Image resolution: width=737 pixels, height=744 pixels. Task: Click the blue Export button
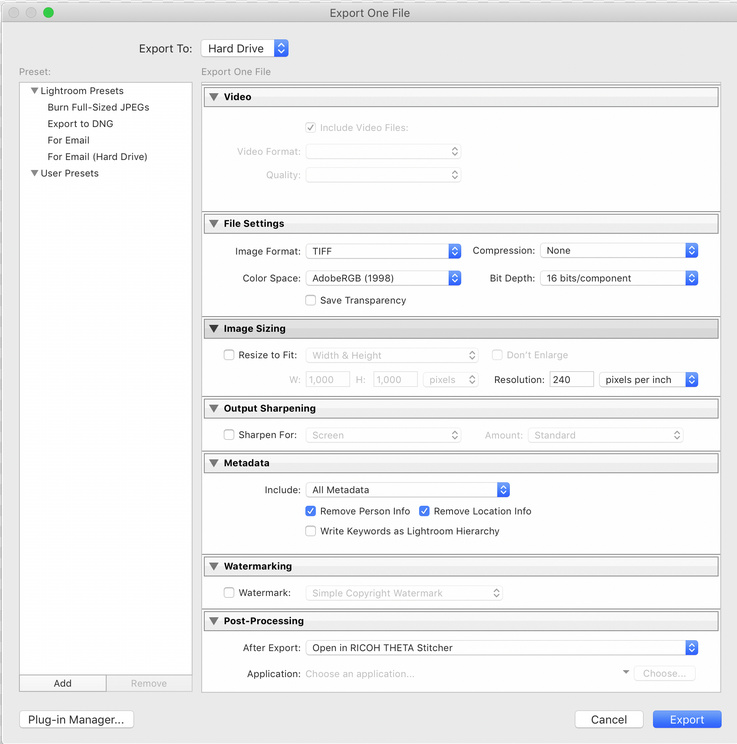[687, 719]
